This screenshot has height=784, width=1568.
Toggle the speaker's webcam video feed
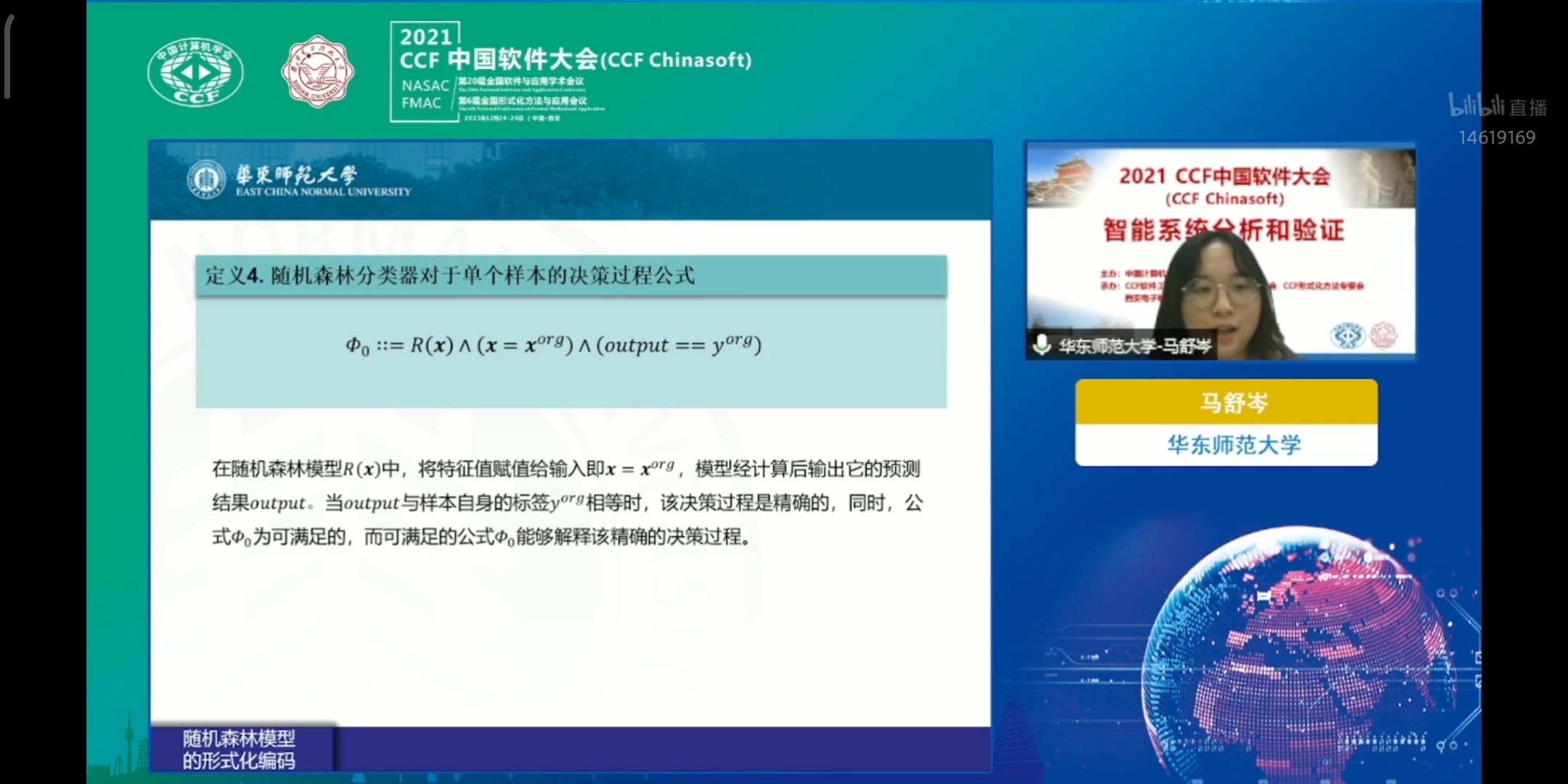1220,250
